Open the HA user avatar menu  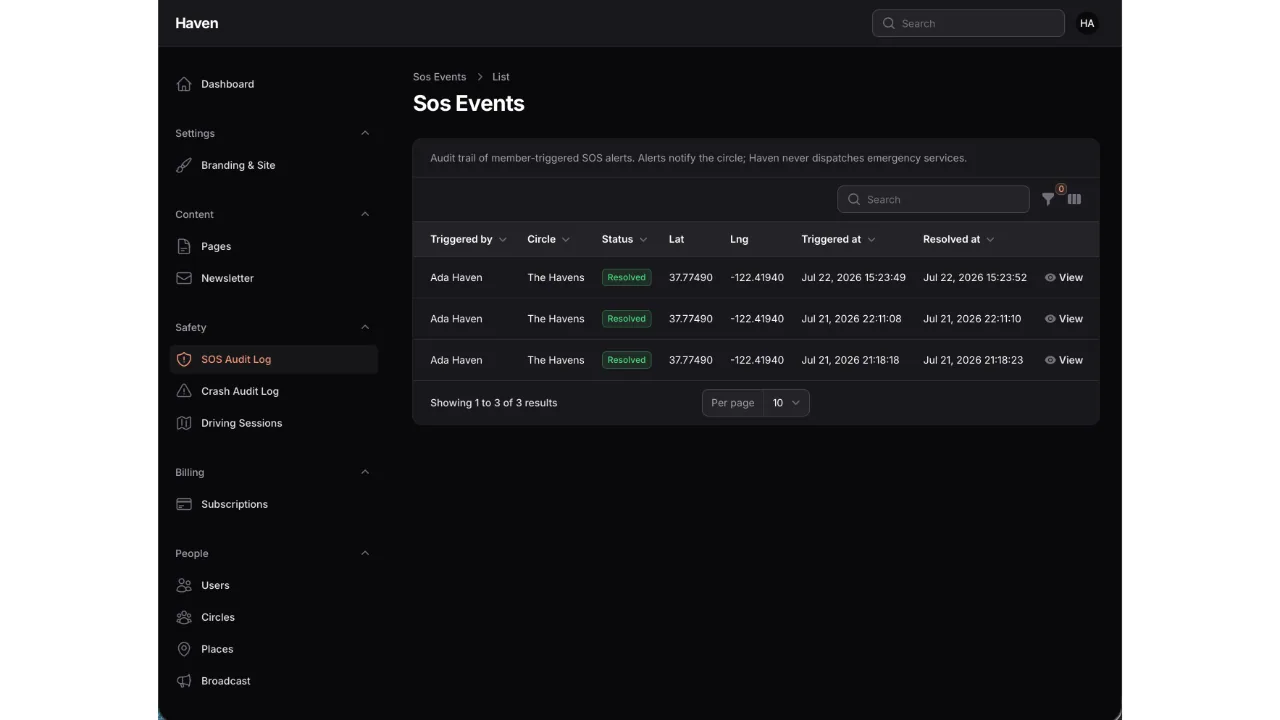[x=1087, y=23]
